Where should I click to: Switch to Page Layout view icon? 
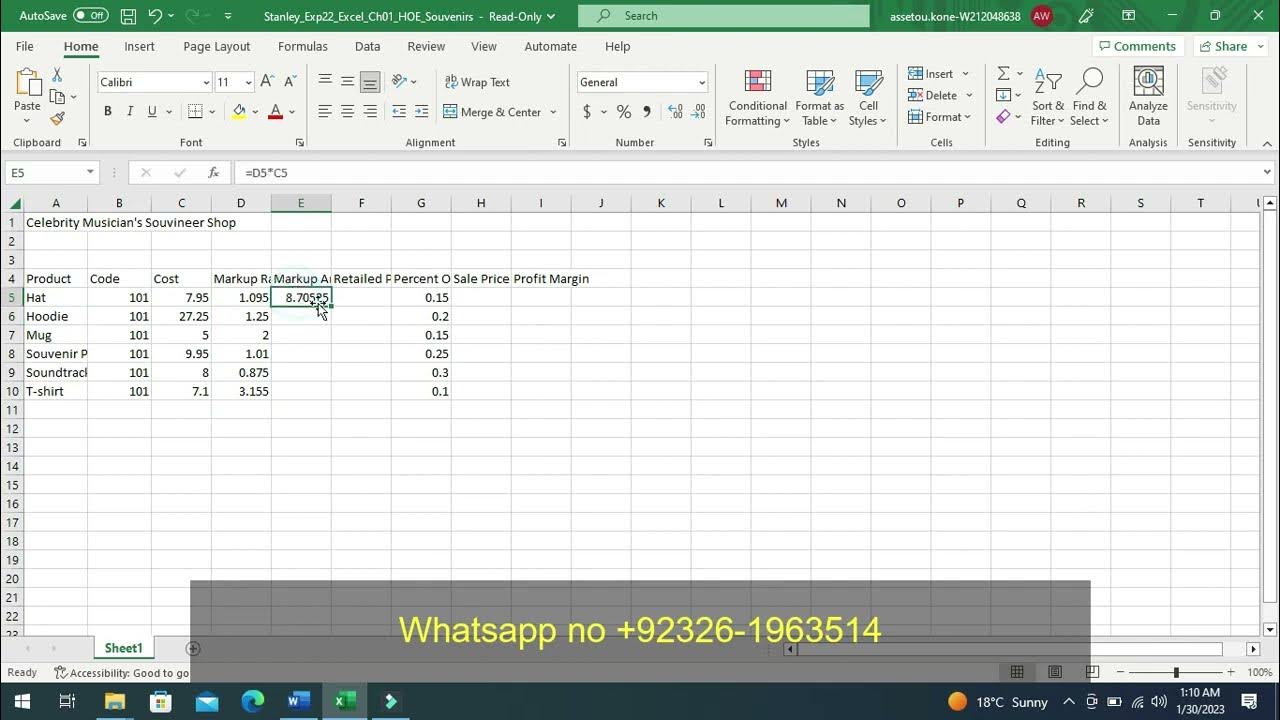[x=1055, y=672]
